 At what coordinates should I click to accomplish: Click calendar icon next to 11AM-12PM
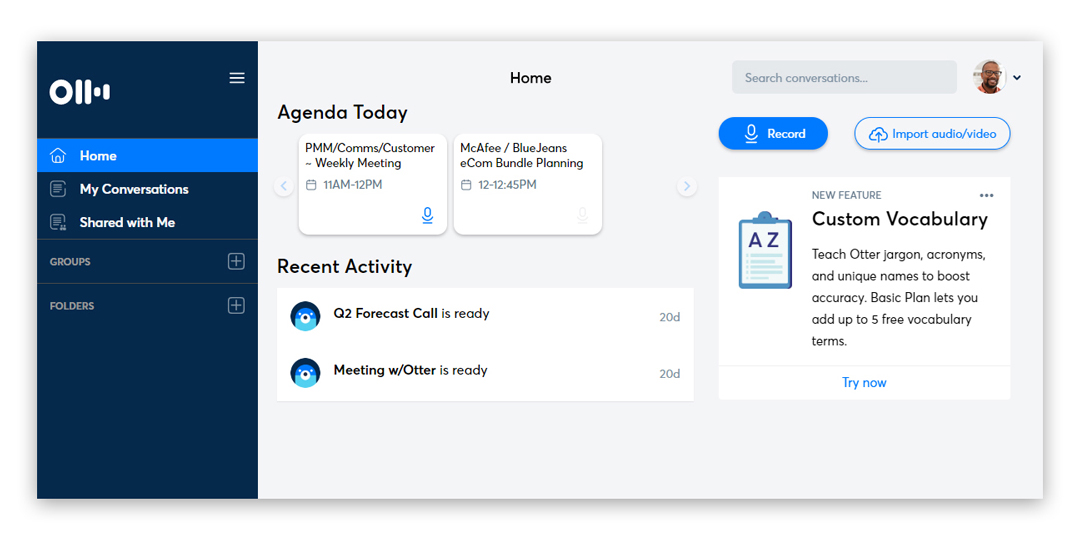[311, 185]
